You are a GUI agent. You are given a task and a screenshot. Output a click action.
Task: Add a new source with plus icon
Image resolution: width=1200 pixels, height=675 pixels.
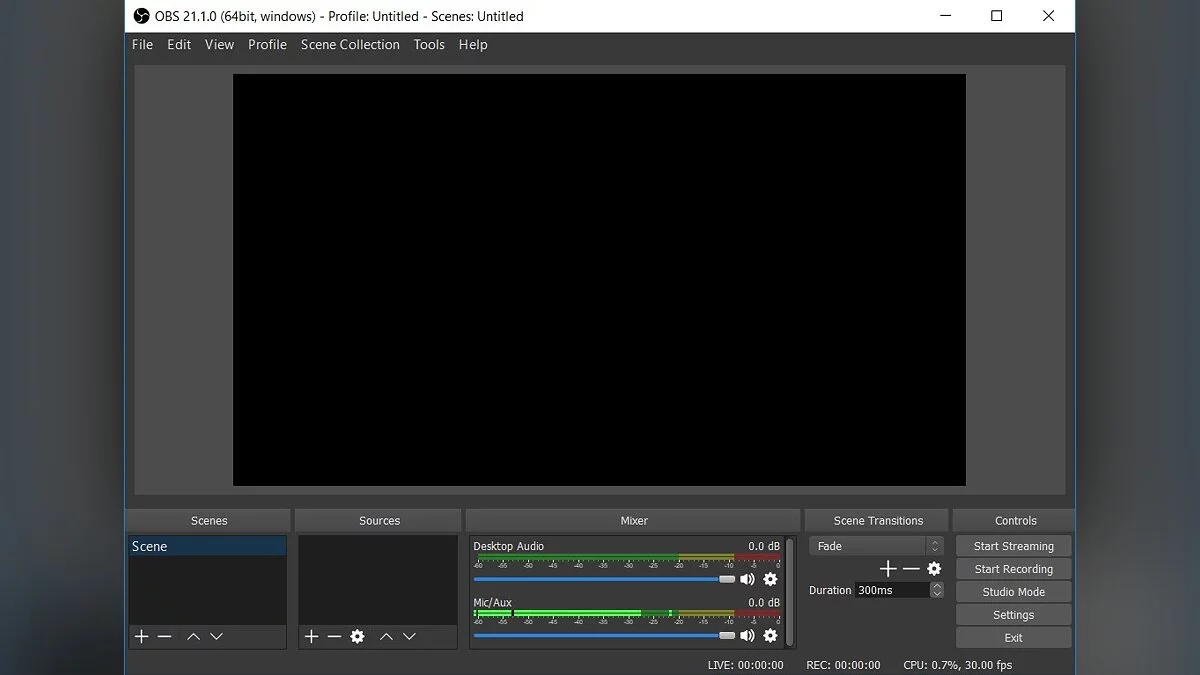pos(311,636)
